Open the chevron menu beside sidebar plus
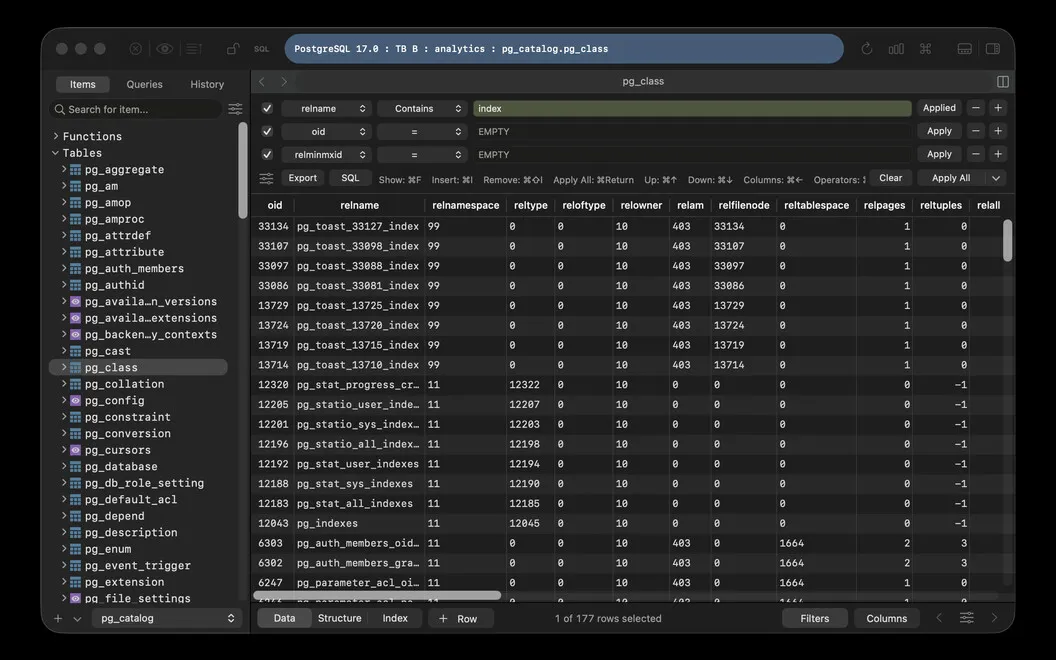 (77, 618)
